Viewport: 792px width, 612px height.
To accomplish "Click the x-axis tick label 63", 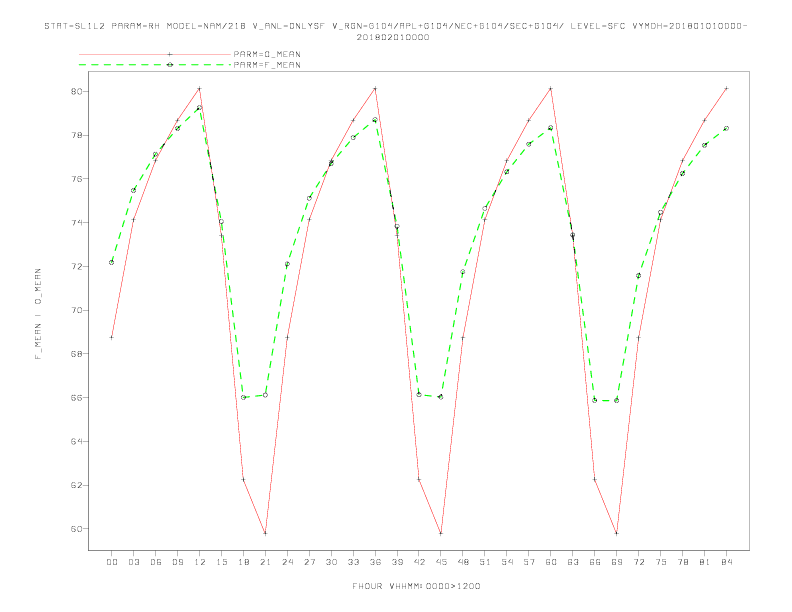I will click(573, 562).
